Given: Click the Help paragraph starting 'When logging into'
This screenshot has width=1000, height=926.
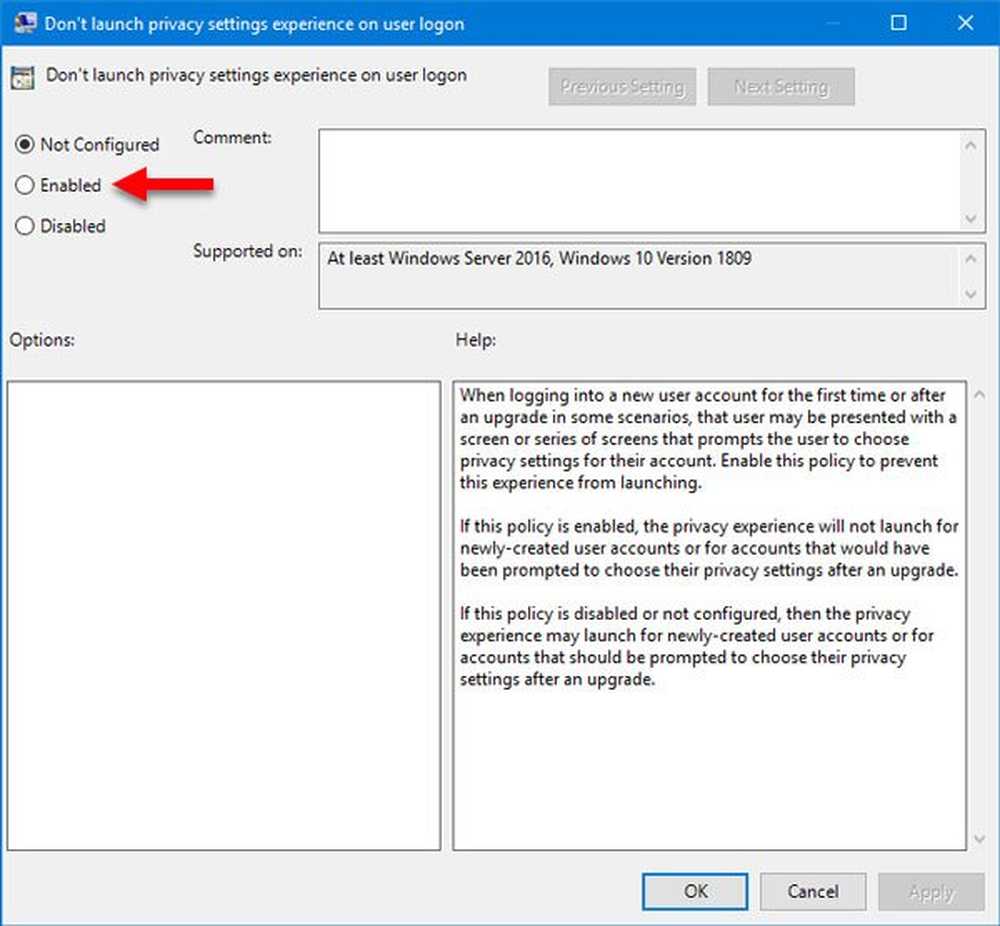Looking at the screenshot, I should click(x=708, y=439).
